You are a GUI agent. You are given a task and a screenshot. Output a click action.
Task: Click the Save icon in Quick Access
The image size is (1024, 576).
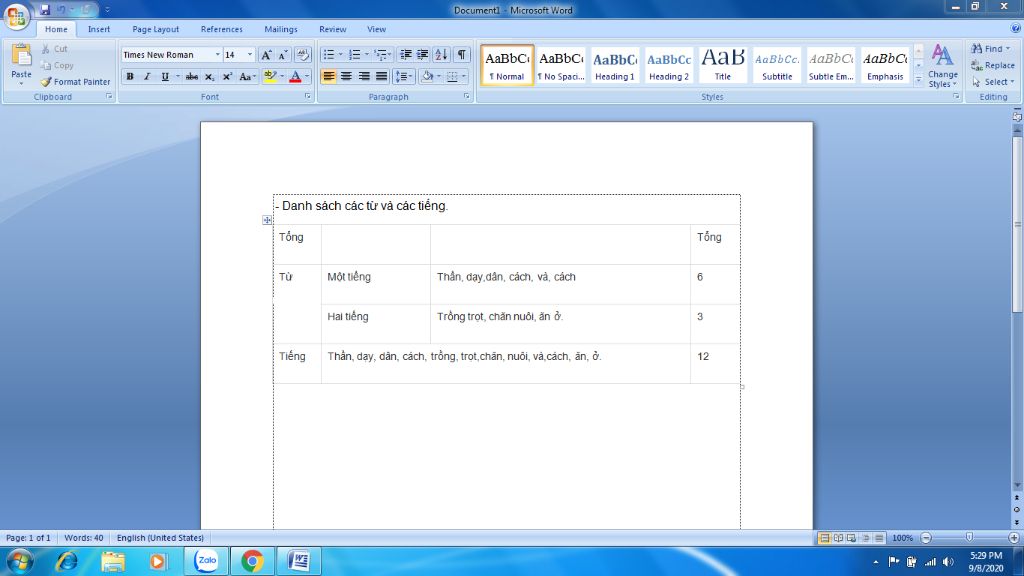[x=45, y=10]
